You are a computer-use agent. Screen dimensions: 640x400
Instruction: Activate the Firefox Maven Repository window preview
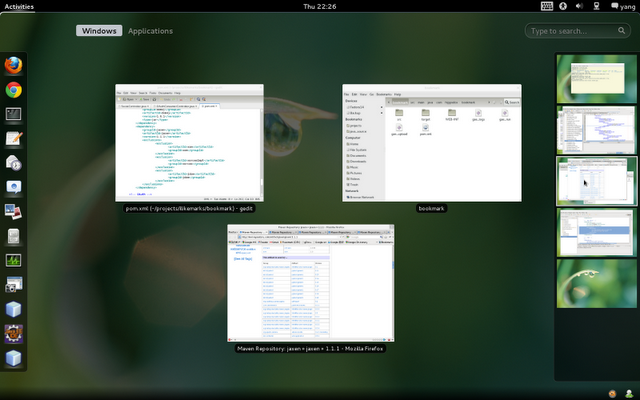click(x=311, y=283)
